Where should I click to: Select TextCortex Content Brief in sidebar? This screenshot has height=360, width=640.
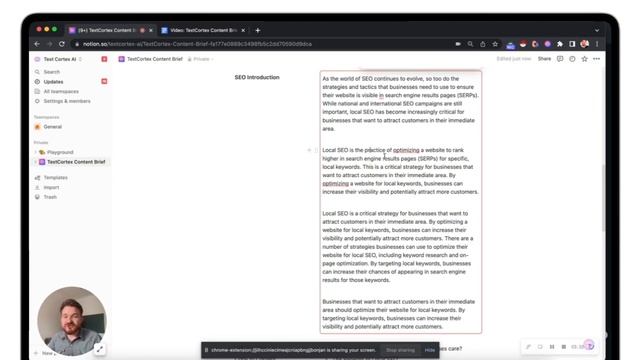[76, 162]
